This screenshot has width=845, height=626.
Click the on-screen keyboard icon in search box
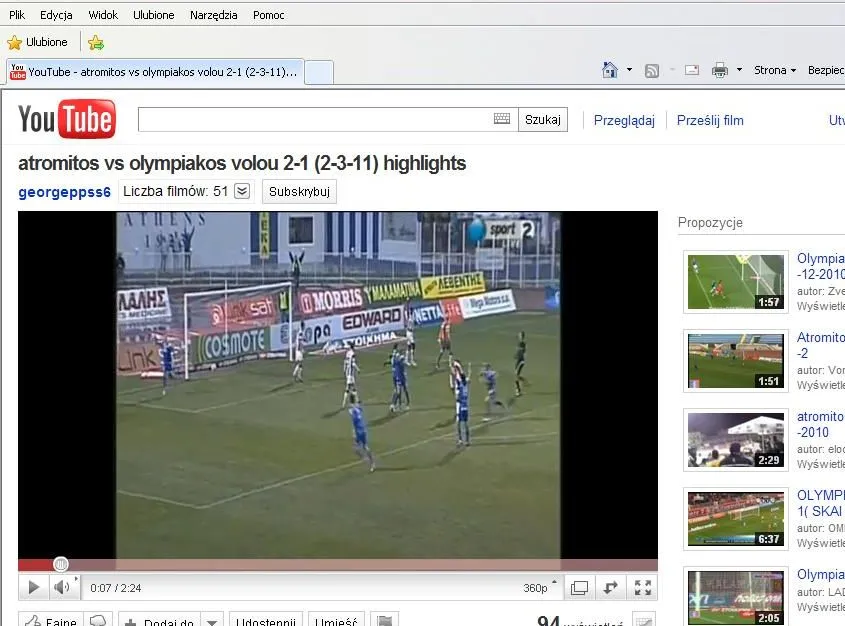(502, 119)
